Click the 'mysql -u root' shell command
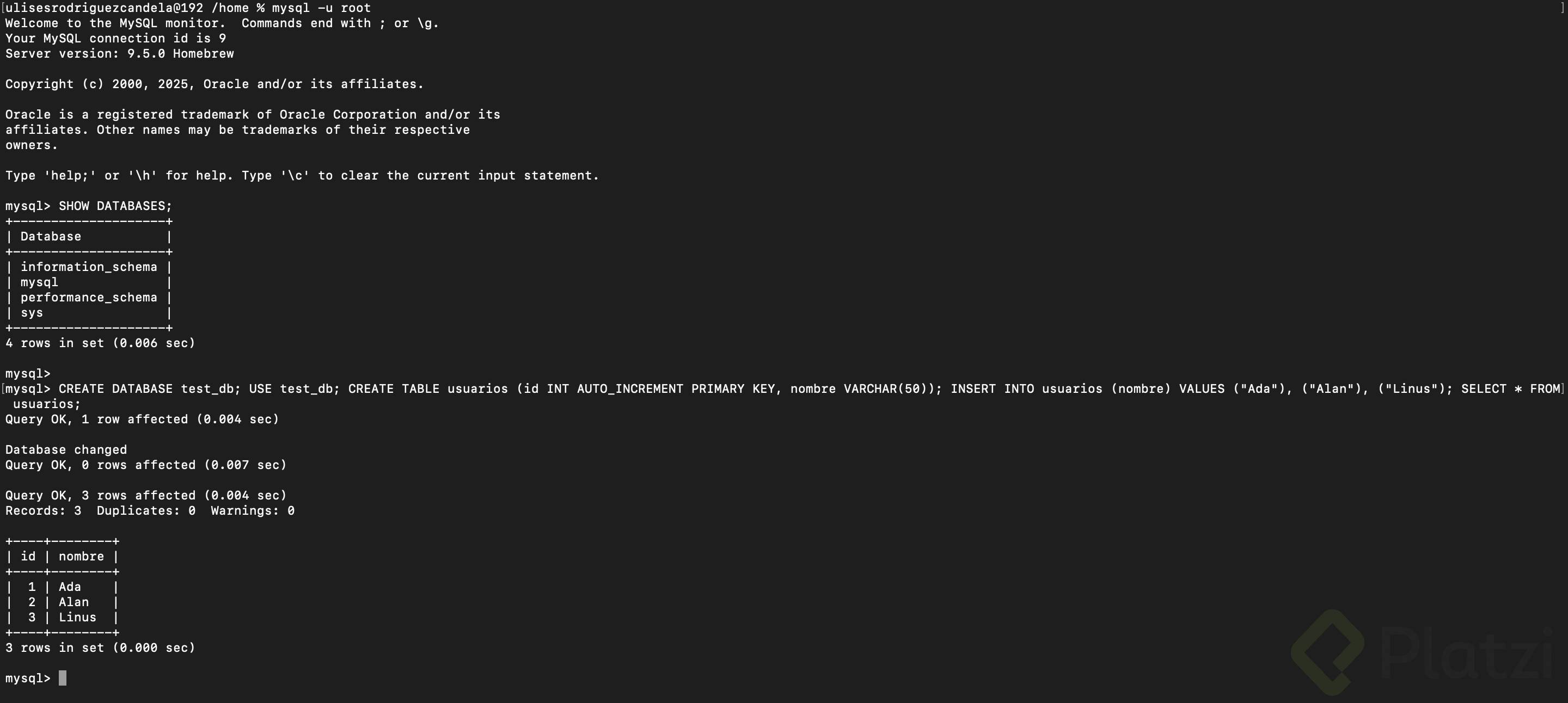This screenshot has width=1568, height=703. click(x=321, y=8)
